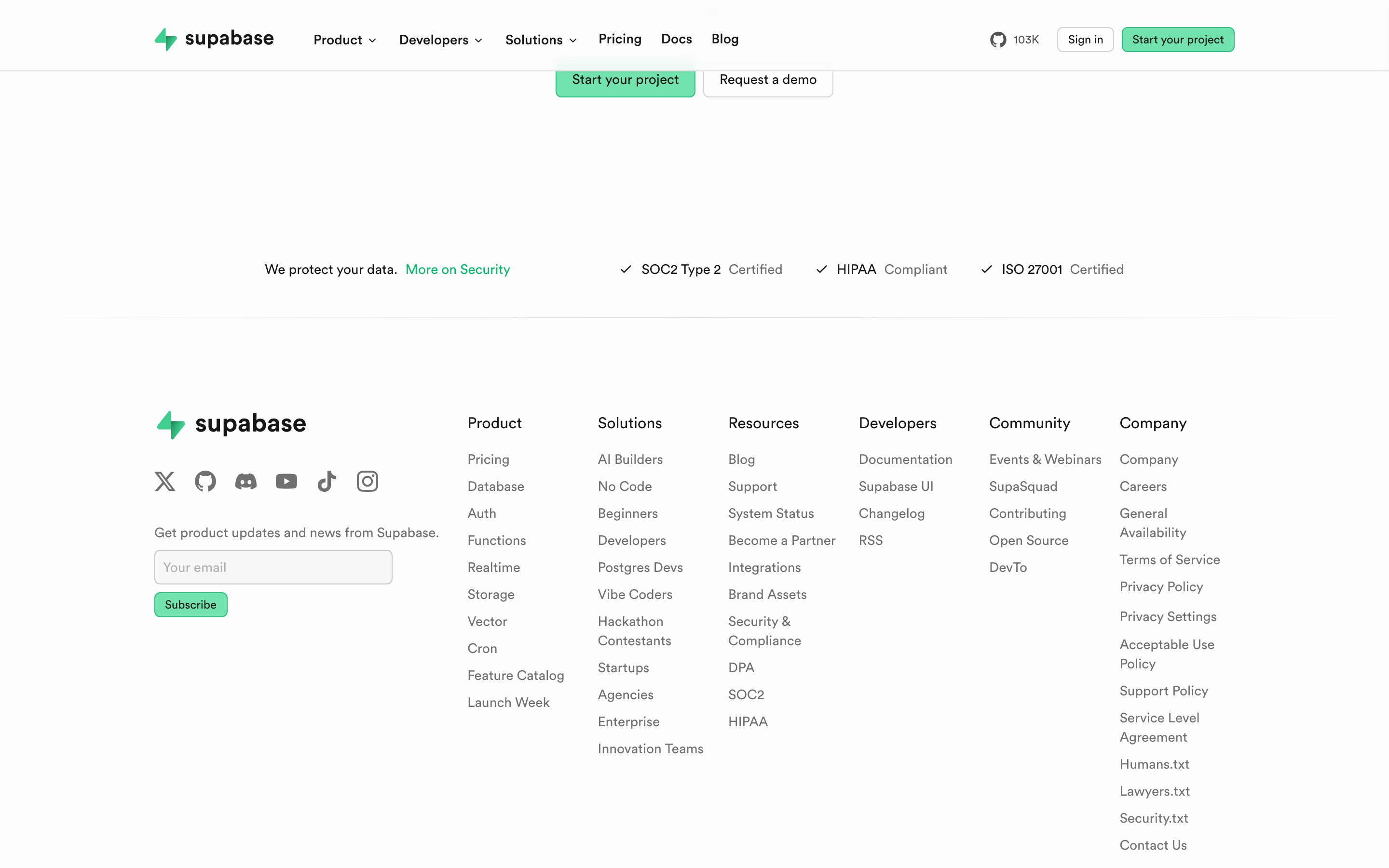The image size is (1389, 868).
Task: Open the Terms of Service link
Action: click(1169, 559)
